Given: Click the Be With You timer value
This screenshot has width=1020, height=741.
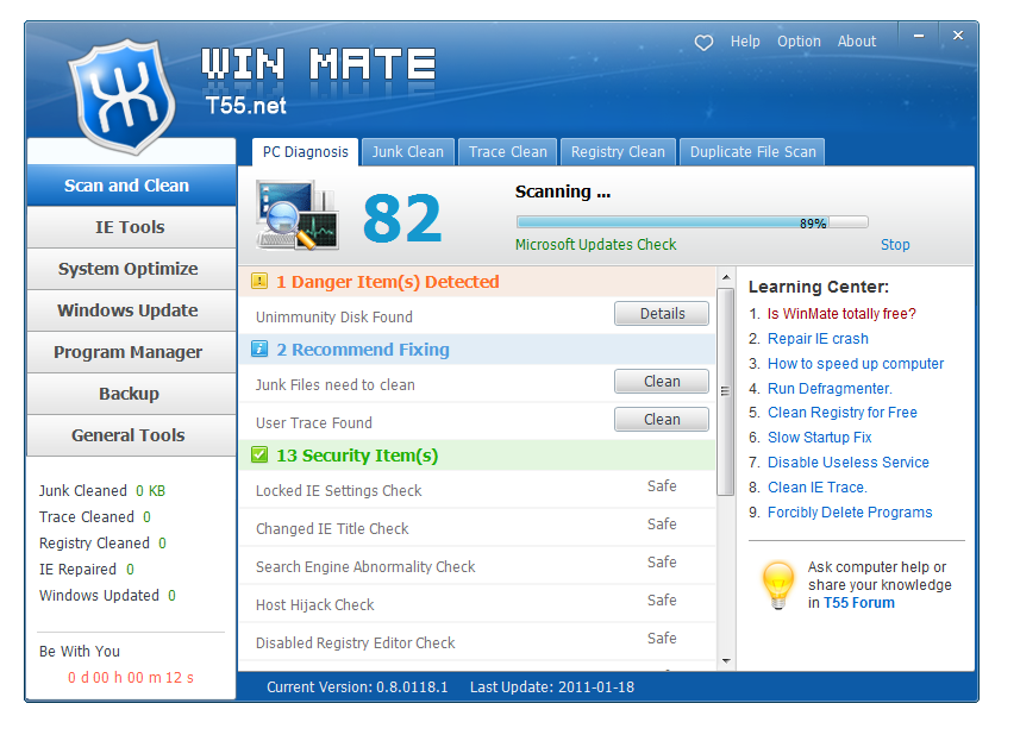Looking at the screenshot, I should click(x=131, y=677).
